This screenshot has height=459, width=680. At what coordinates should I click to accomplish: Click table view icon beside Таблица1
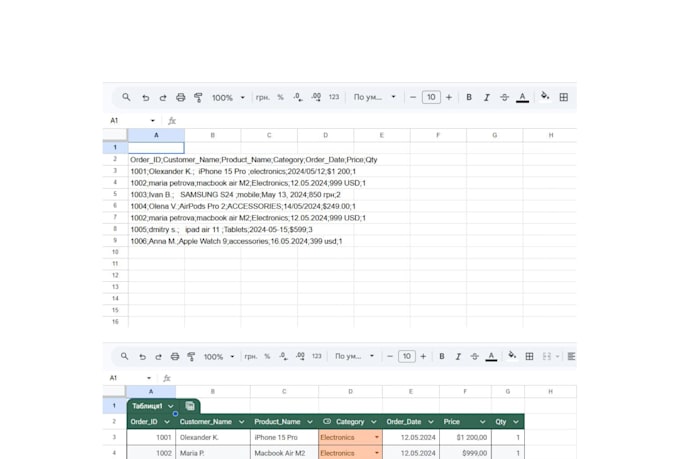point(190,406)
